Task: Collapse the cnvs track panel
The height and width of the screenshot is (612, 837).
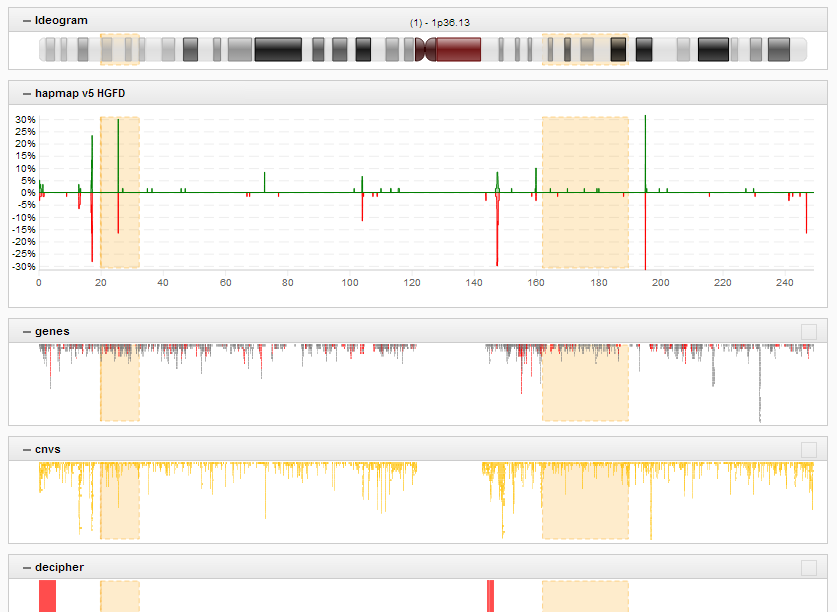Action: tap(27, 449)
